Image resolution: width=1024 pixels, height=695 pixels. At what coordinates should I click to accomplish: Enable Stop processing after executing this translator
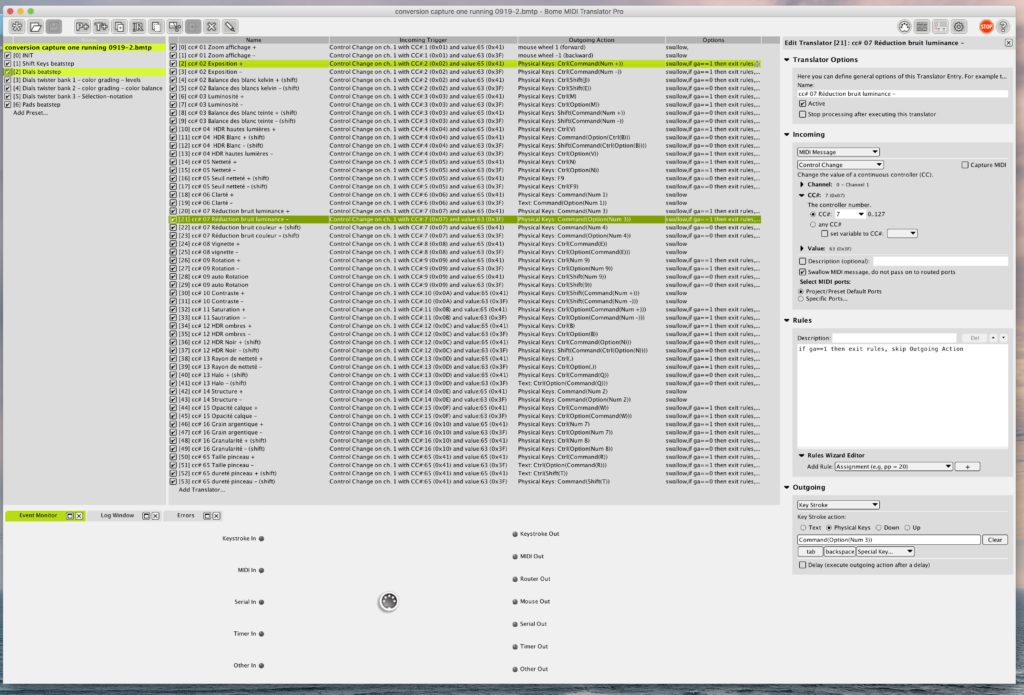803,114
